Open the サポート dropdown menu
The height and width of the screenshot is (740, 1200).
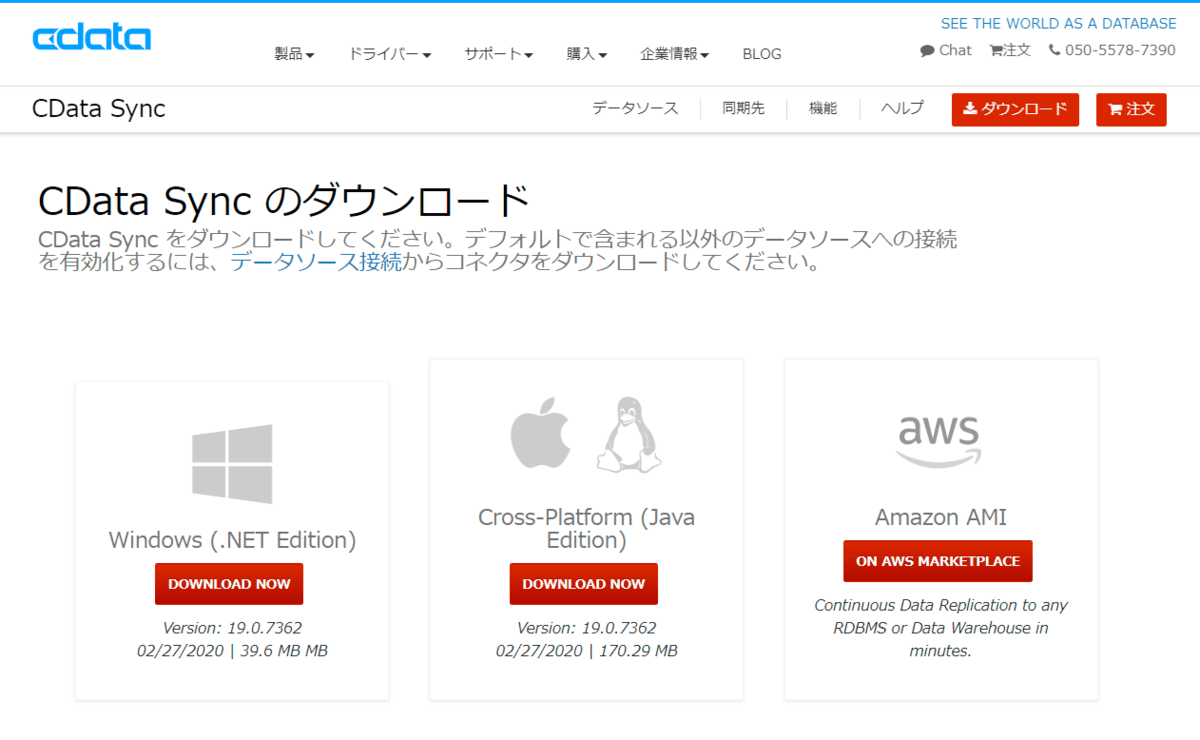[498, 54]
